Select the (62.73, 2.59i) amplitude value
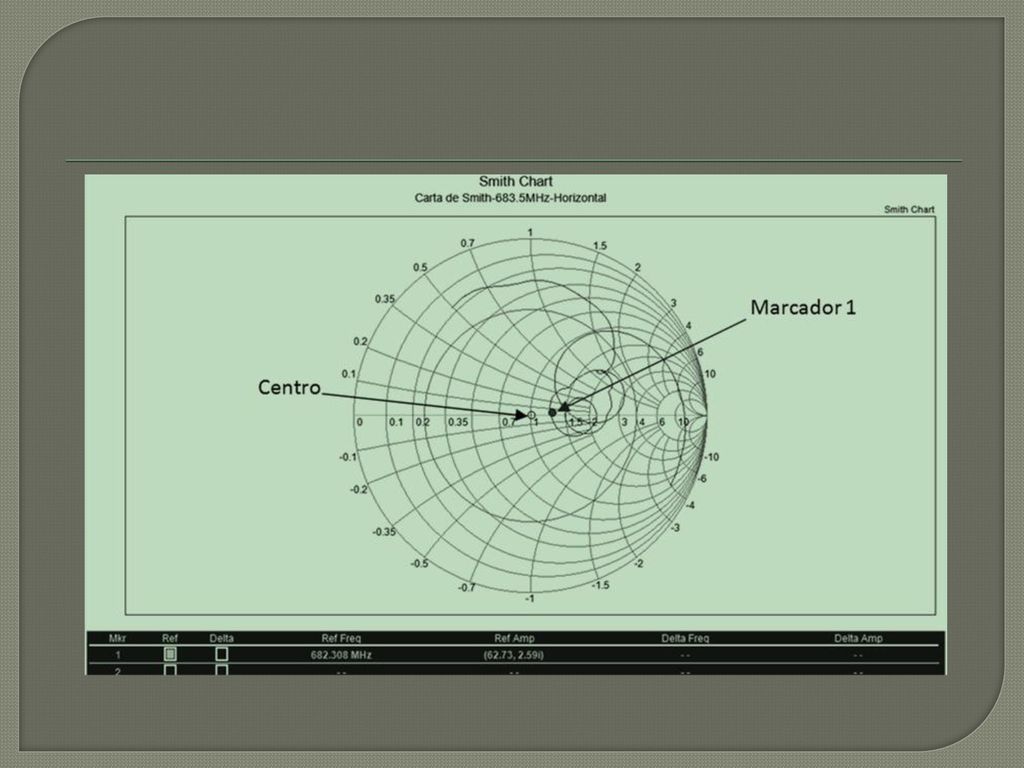This screenshot has height=768, width=1024. (x=514, y=654)
